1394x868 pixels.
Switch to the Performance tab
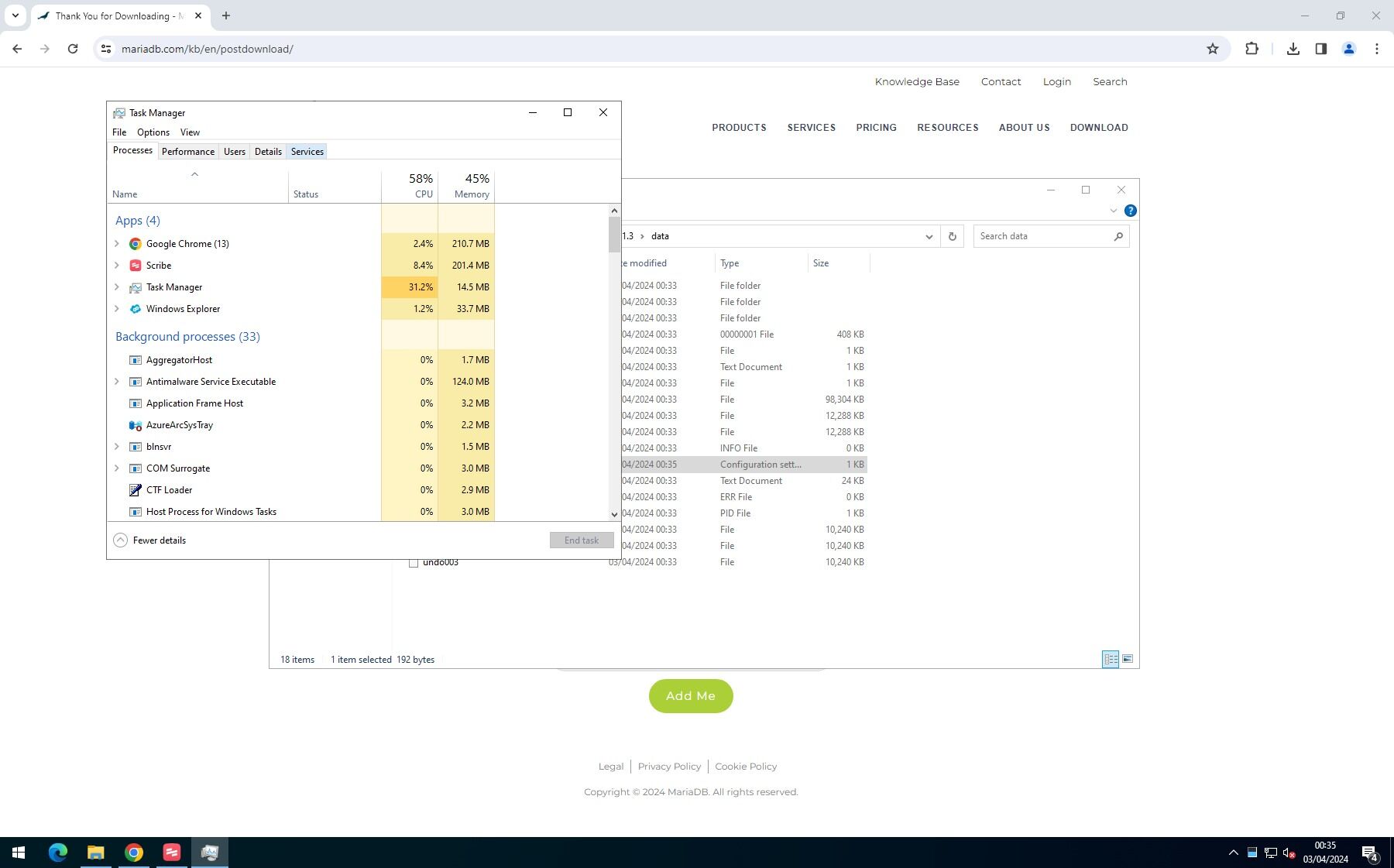click(x=188, y=152)
